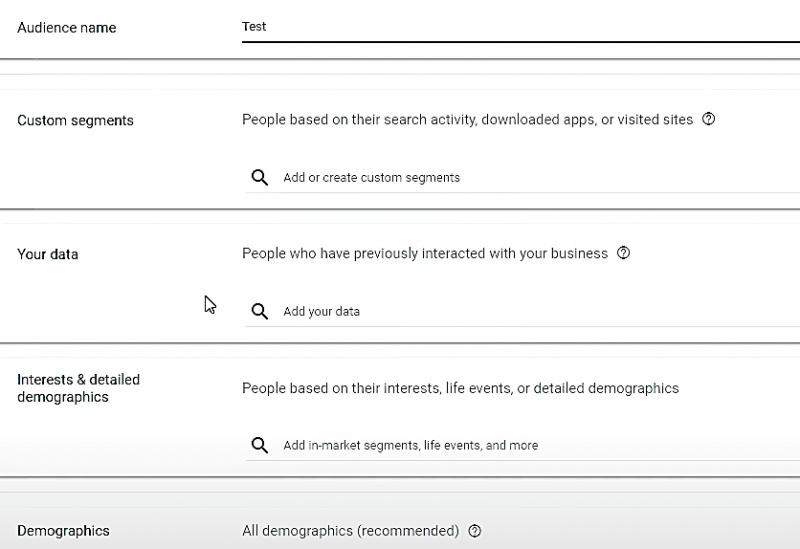Click magnifier icon beside Add your data

pos(260,311)
